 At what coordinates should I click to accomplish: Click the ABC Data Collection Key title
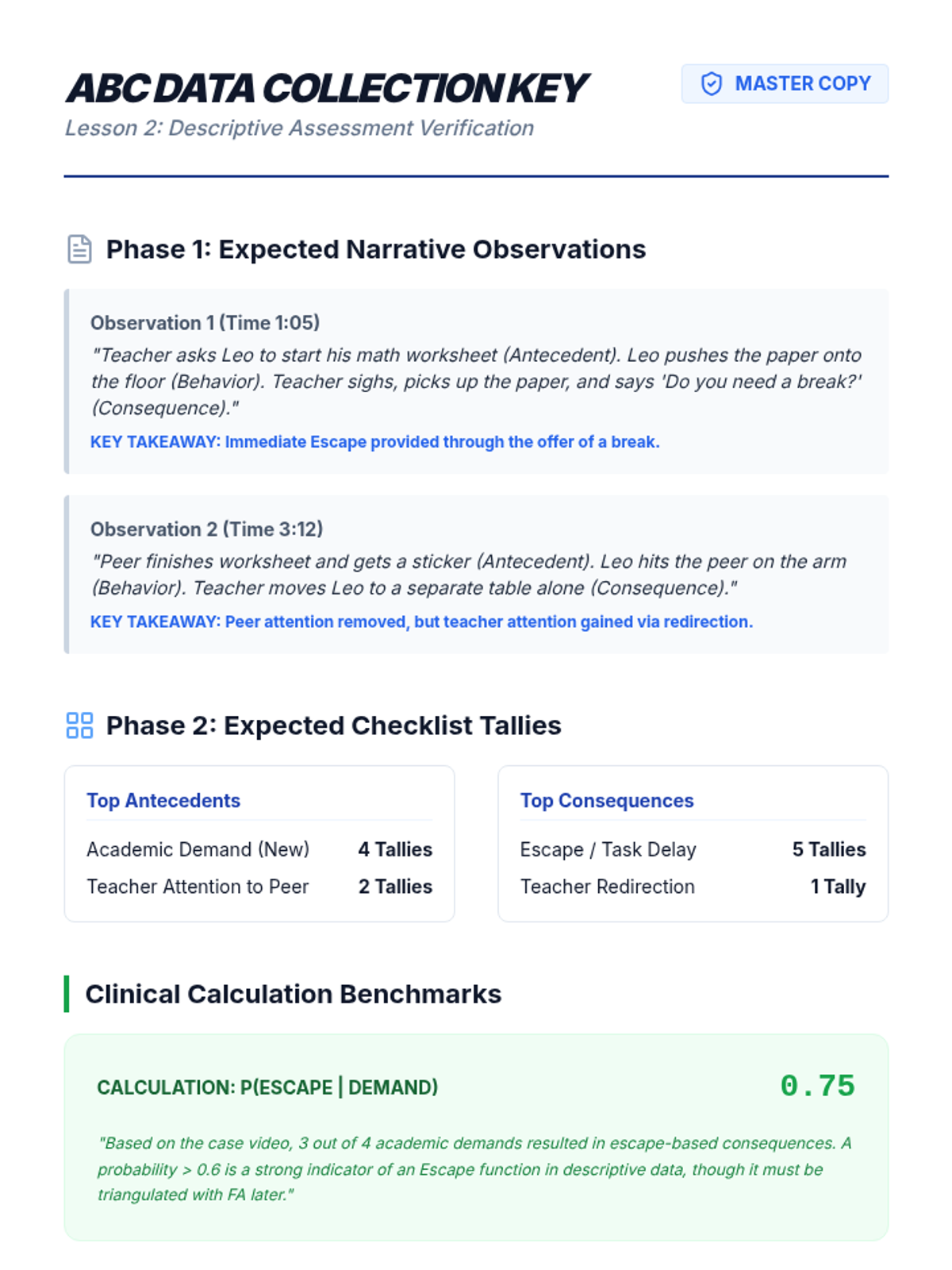[326, 88]
